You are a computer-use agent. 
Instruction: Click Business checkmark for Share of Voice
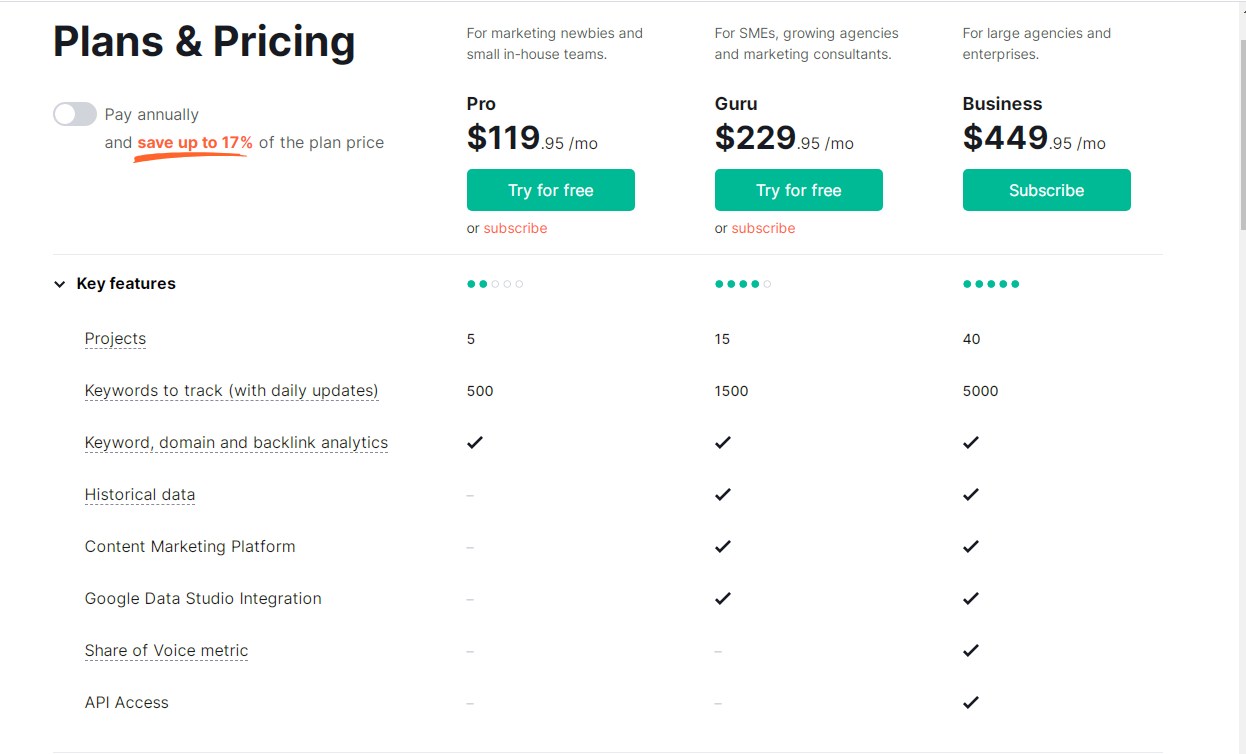click(x=970, y=650)
